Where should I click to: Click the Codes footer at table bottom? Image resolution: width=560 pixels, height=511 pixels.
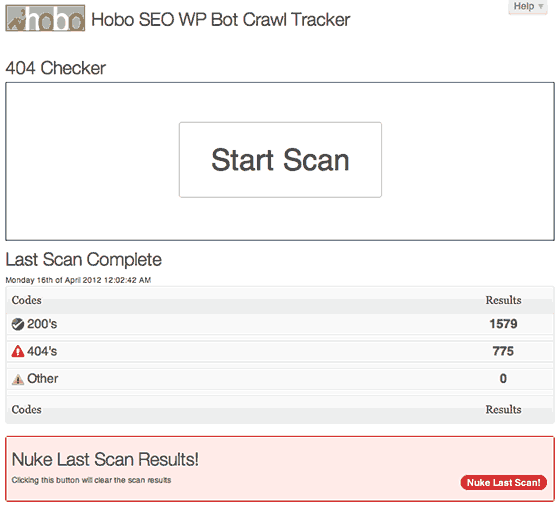coord(26,410)
